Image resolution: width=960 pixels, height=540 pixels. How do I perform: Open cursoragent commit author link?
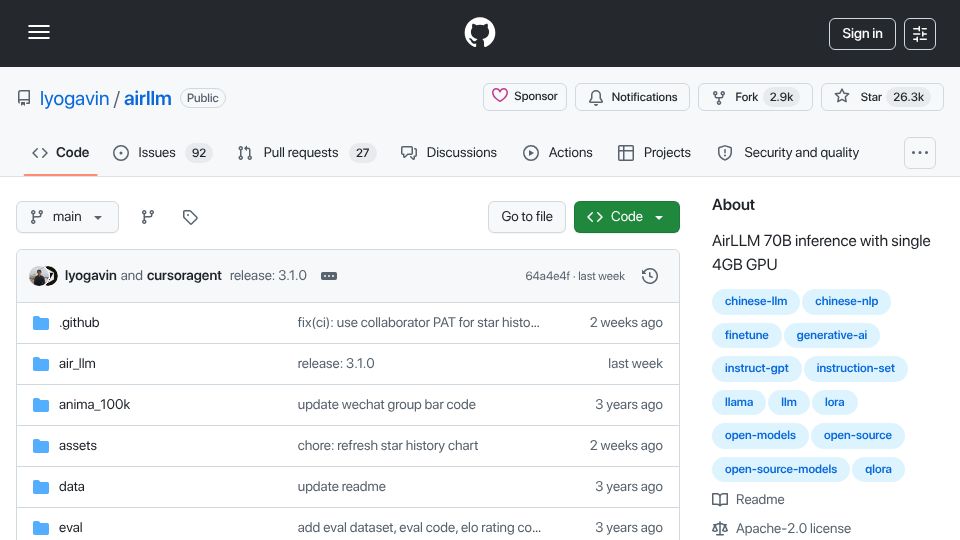pos(184,276)
